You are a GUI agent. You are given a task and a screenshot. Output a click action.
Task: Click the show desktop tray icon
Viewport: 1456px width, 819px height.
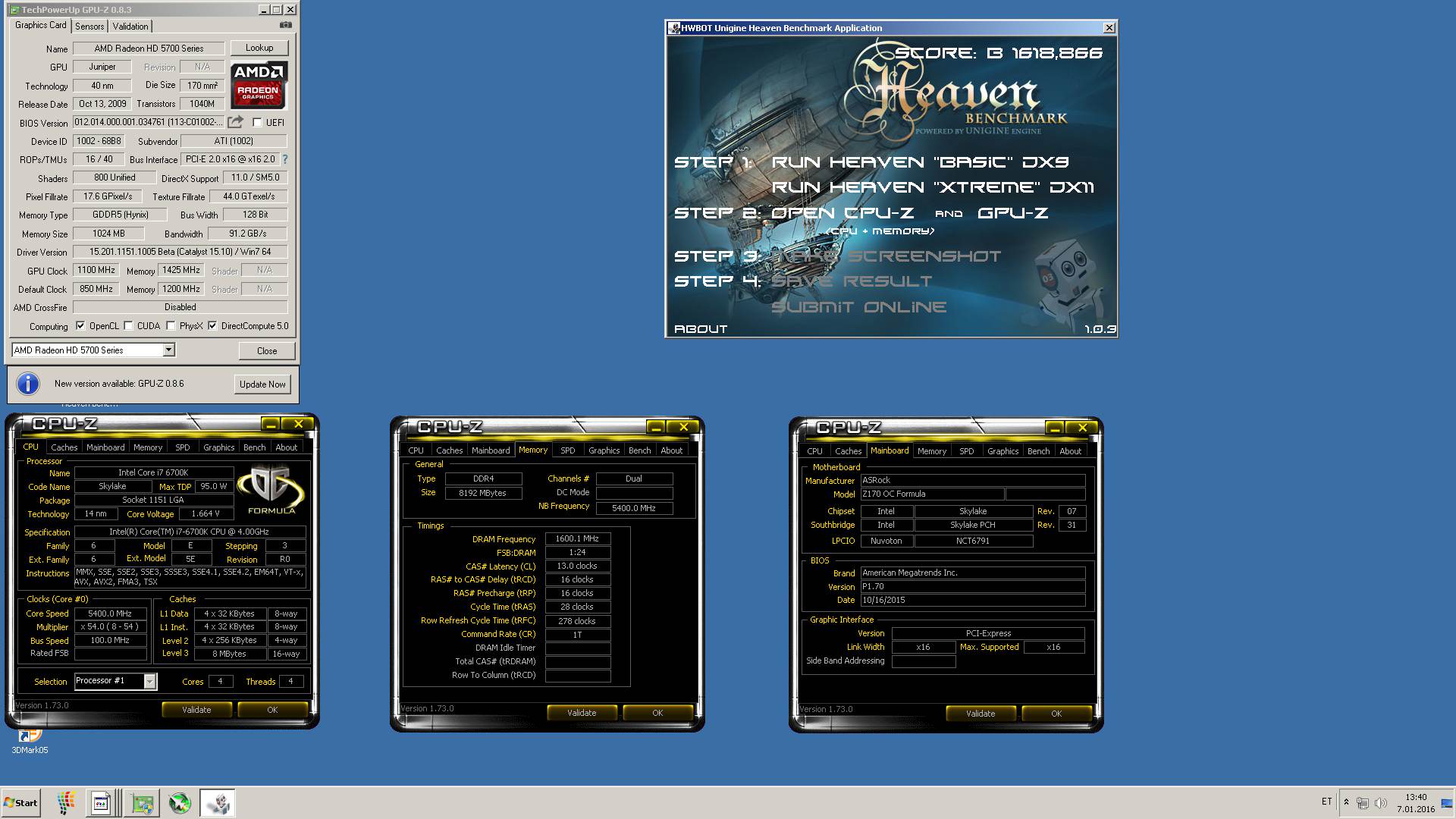1448,802
